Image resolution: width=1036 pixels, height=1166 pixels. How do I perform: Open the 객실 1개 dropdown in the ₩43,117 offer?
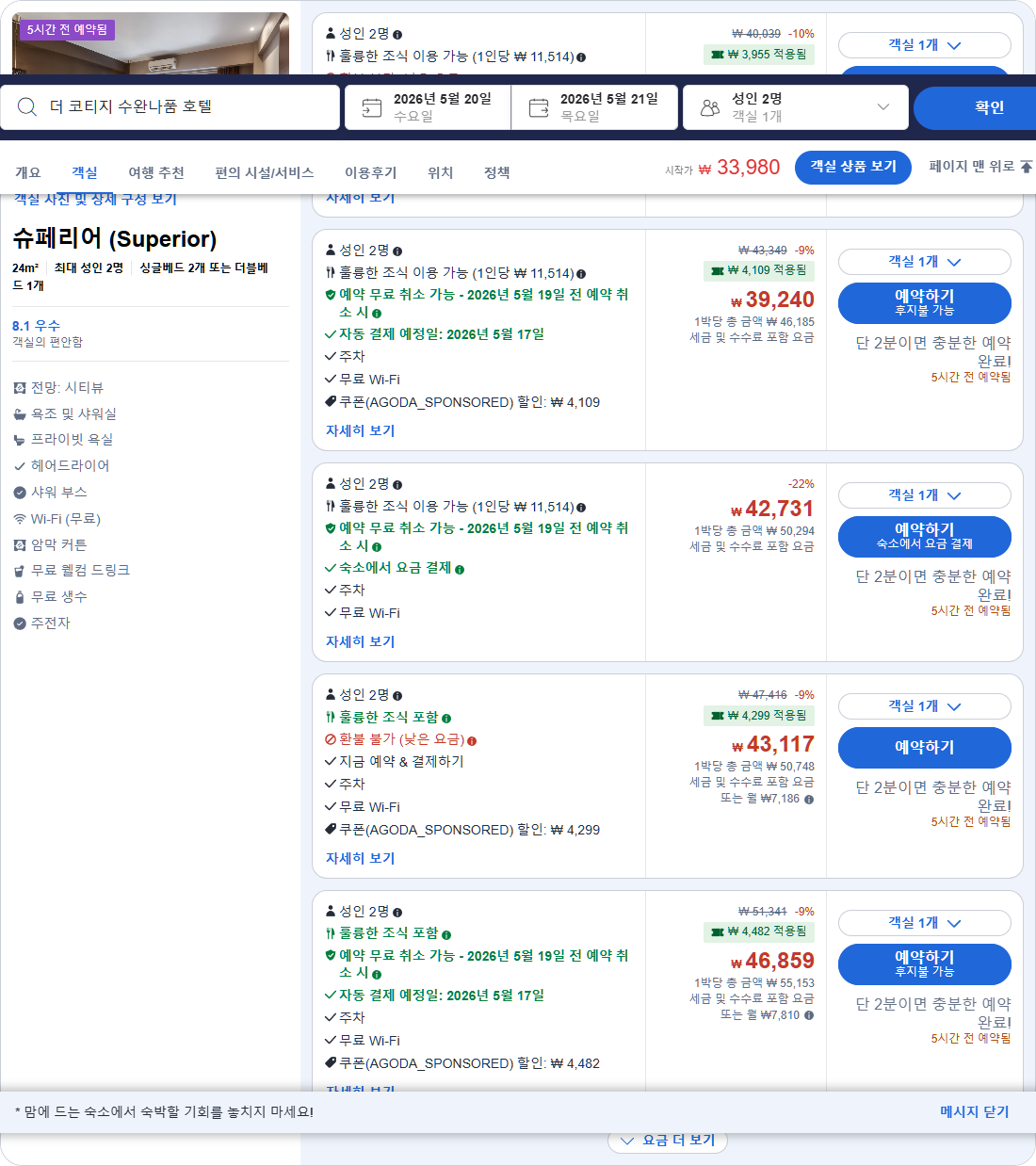tap(925, 706)
